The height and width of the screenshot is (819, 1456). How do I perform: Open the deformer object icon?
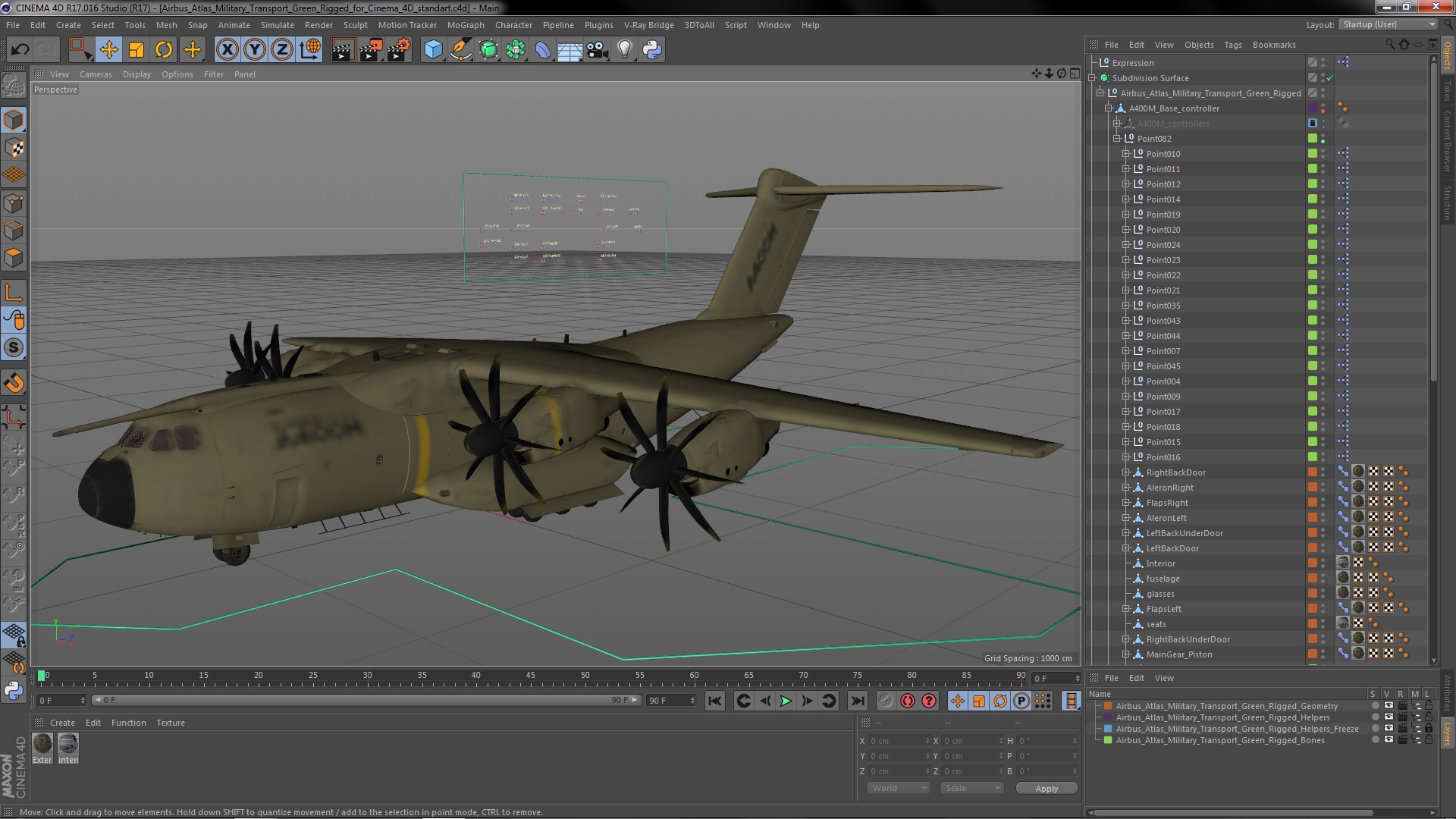point(543,50)
